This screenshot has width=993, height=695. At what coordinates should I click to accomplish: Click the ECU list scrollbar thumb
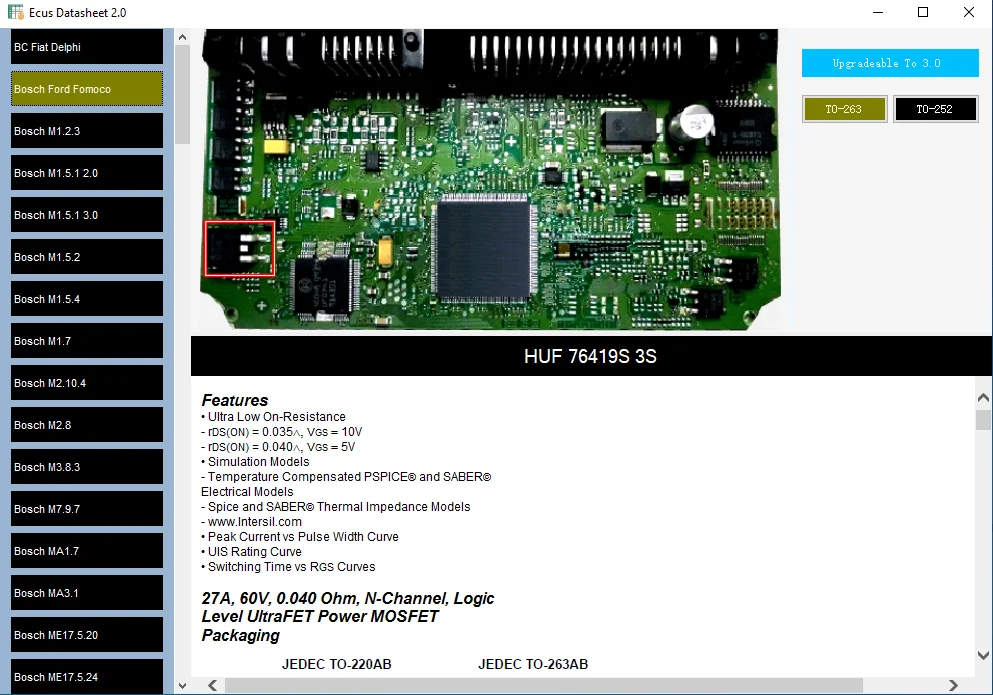182,94
